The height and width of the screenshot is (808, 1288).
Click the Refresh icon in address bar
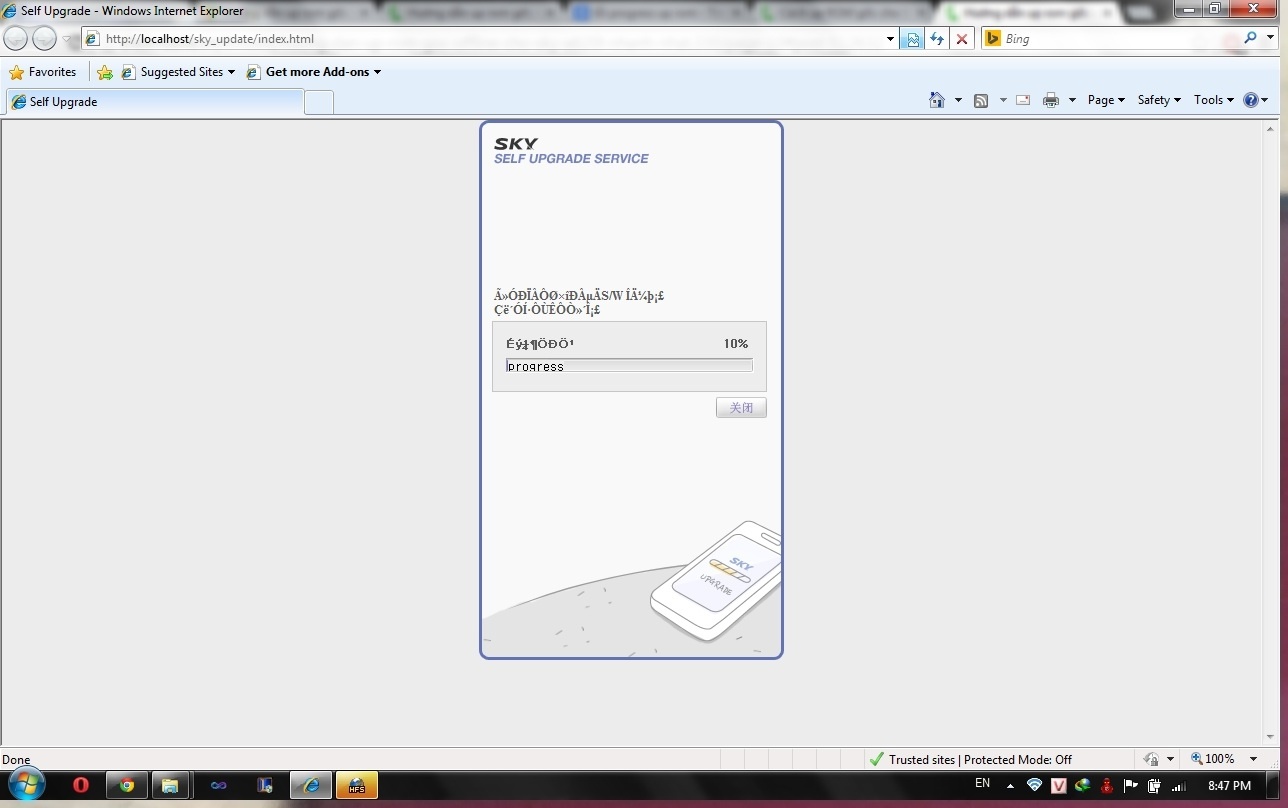pos(937,39)
